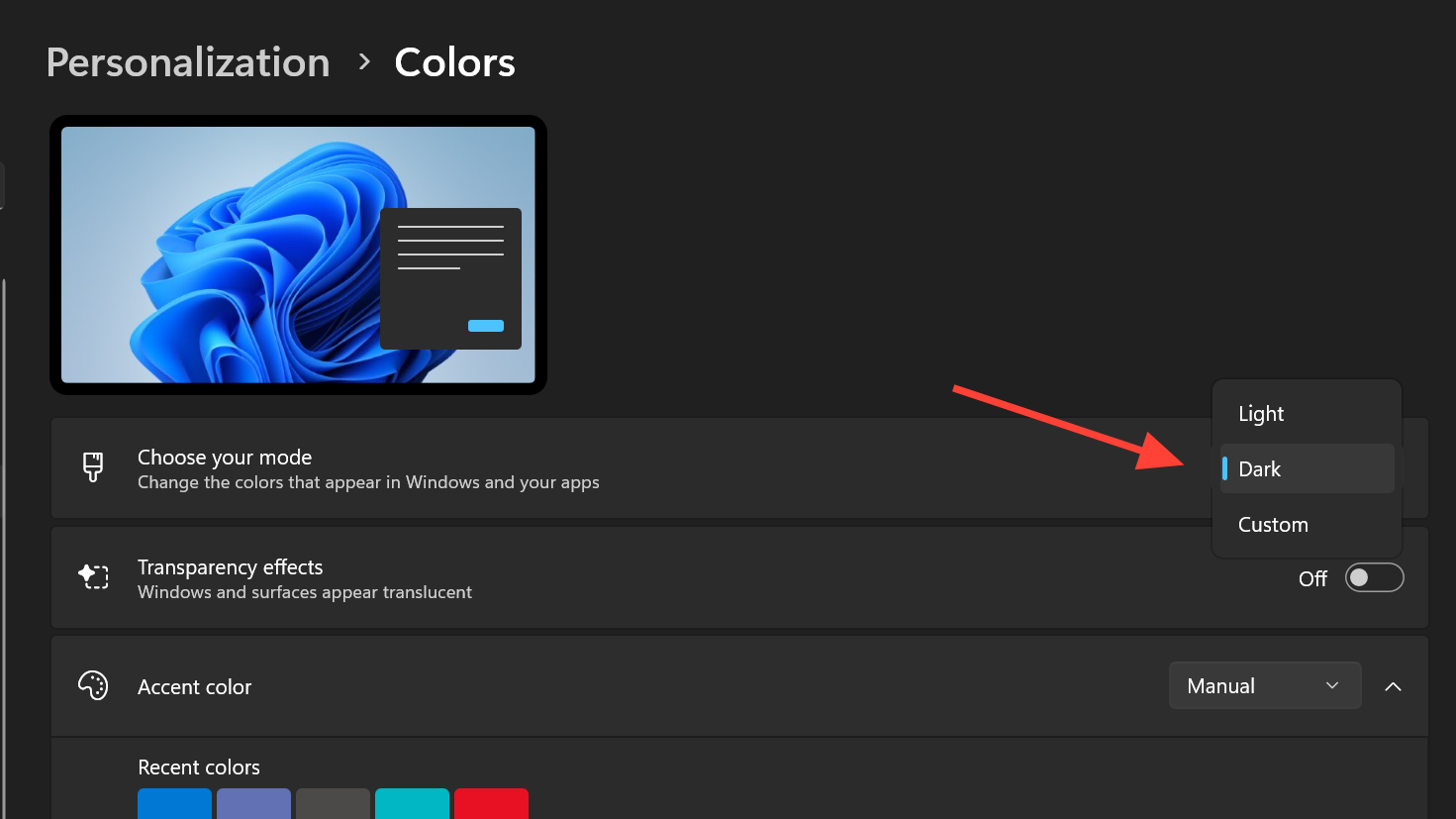Toggle the Transparency effects switch

(x=1374, y=577)
